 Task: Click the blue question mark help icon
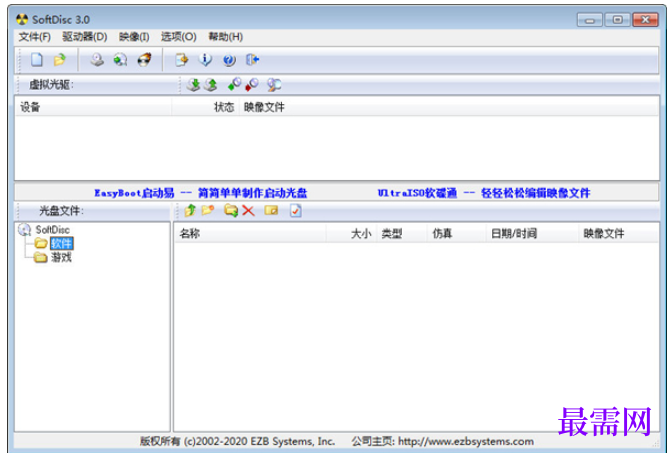click(229, 60)
